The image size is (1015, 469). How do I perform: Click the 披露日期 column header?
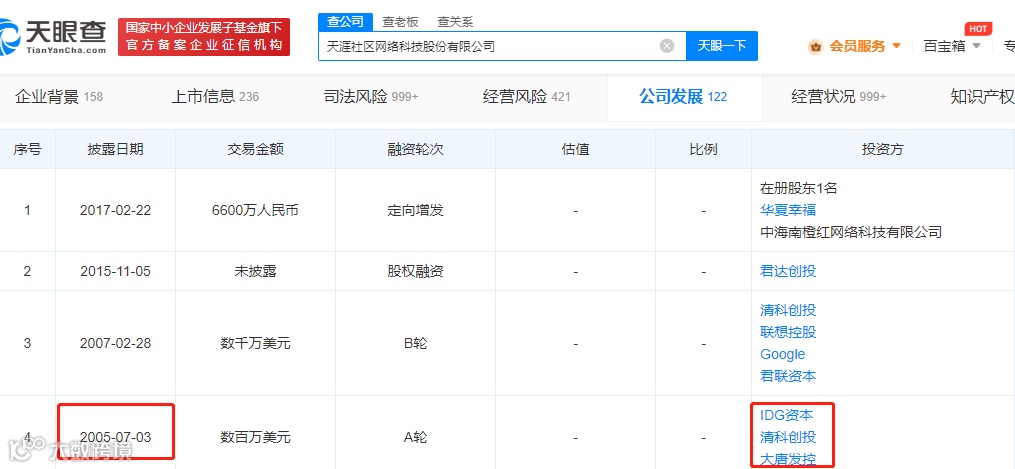(x=116, y=149)
